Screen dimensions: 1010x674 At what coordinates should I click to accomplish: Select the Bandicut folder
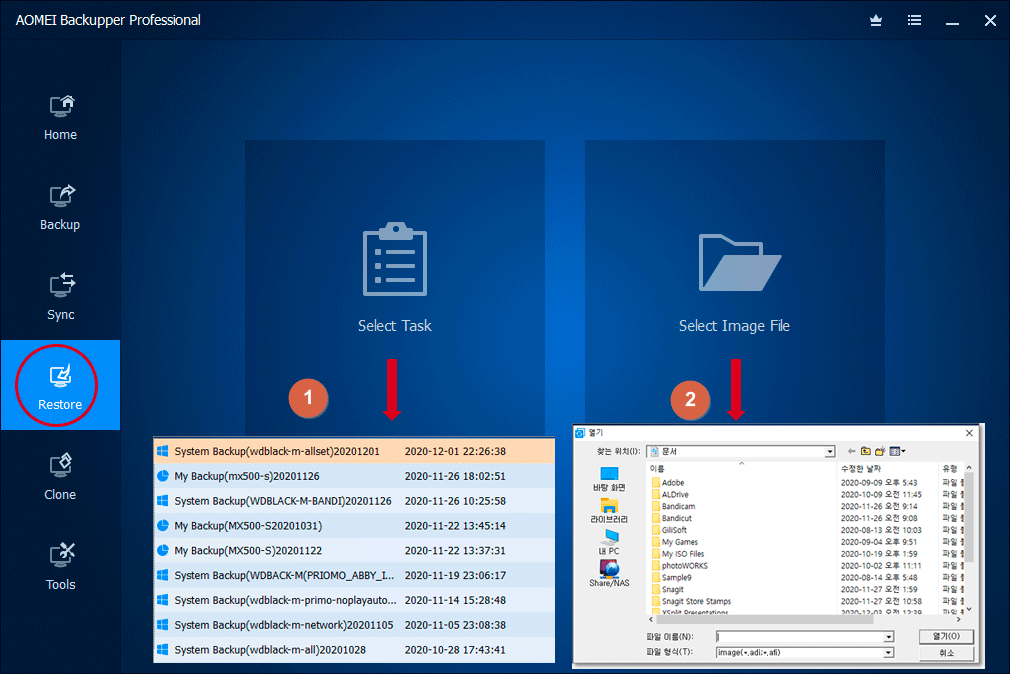(x=671, y=518)
